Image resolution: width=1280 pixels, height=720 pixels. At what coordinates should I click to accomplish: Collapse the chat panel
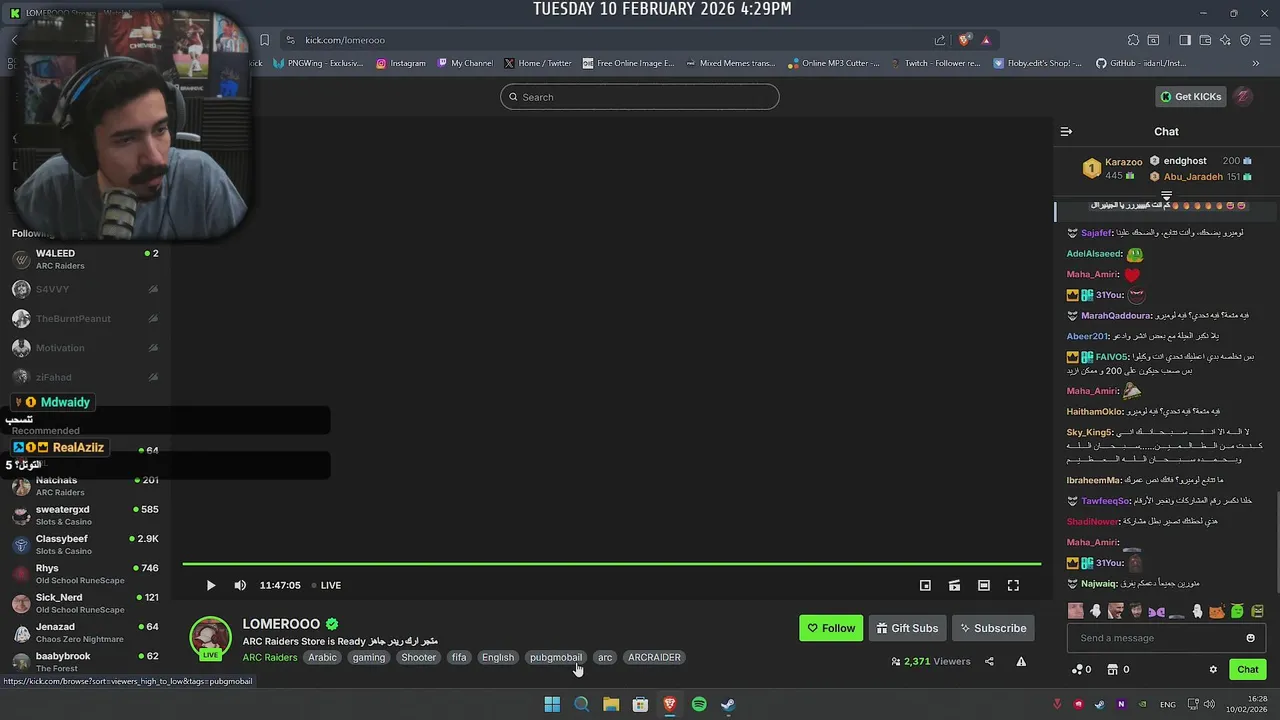pyautogui.click(x=1066, y=131)
